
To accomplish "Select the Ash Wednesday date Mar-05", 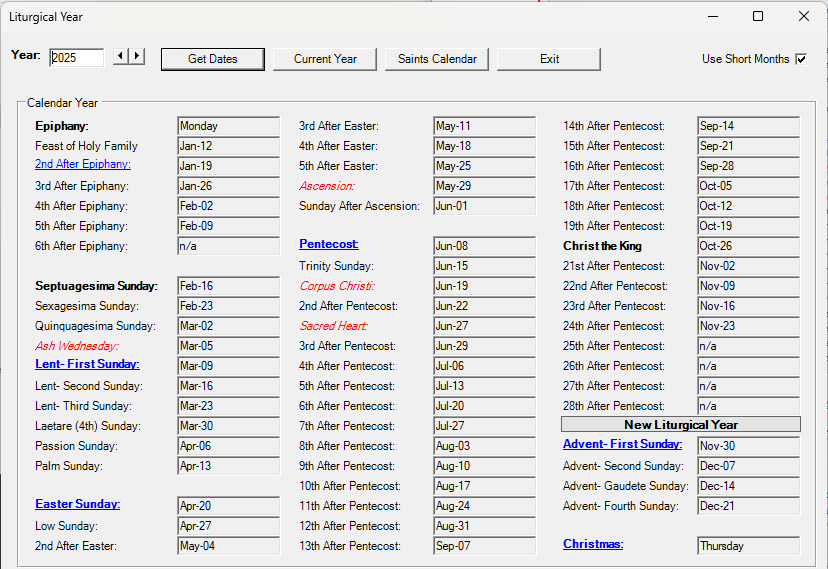I will click(229, 346).
